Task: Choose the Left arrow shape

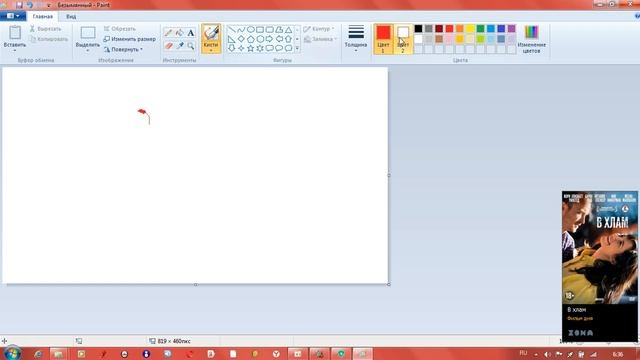Action: click(x=279, y=39)
